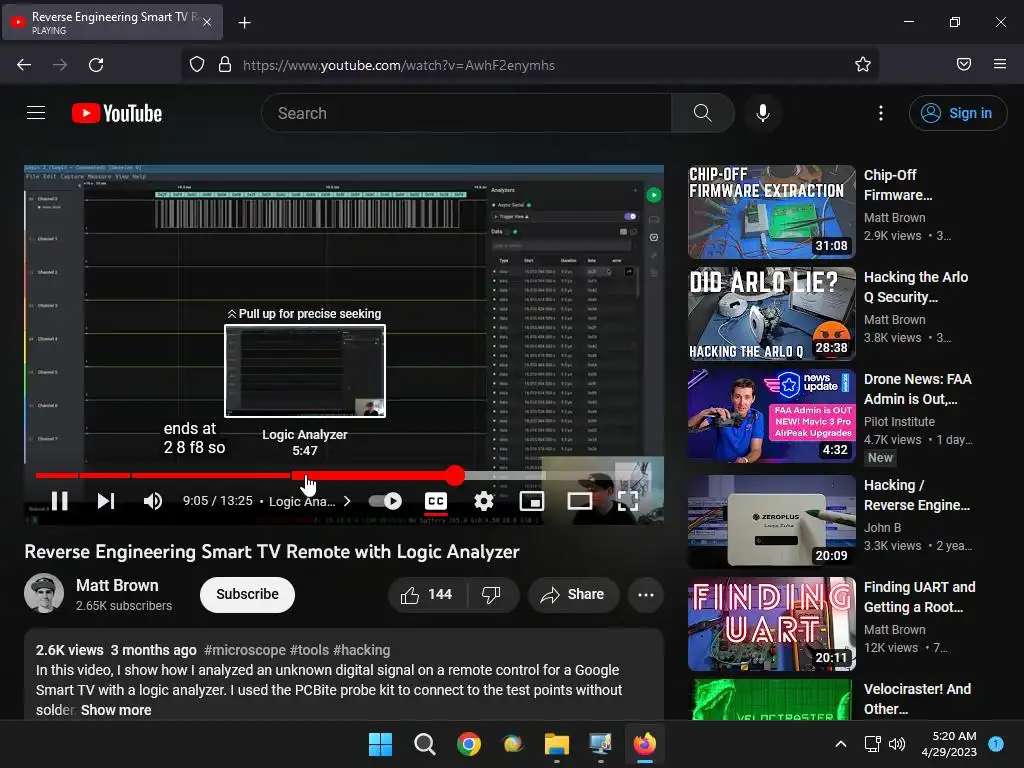Image resolution: width=1024 pixels, height=768 pixels.
Task: Click the video progress bar scrubber
Action: (x=455, y=475)
